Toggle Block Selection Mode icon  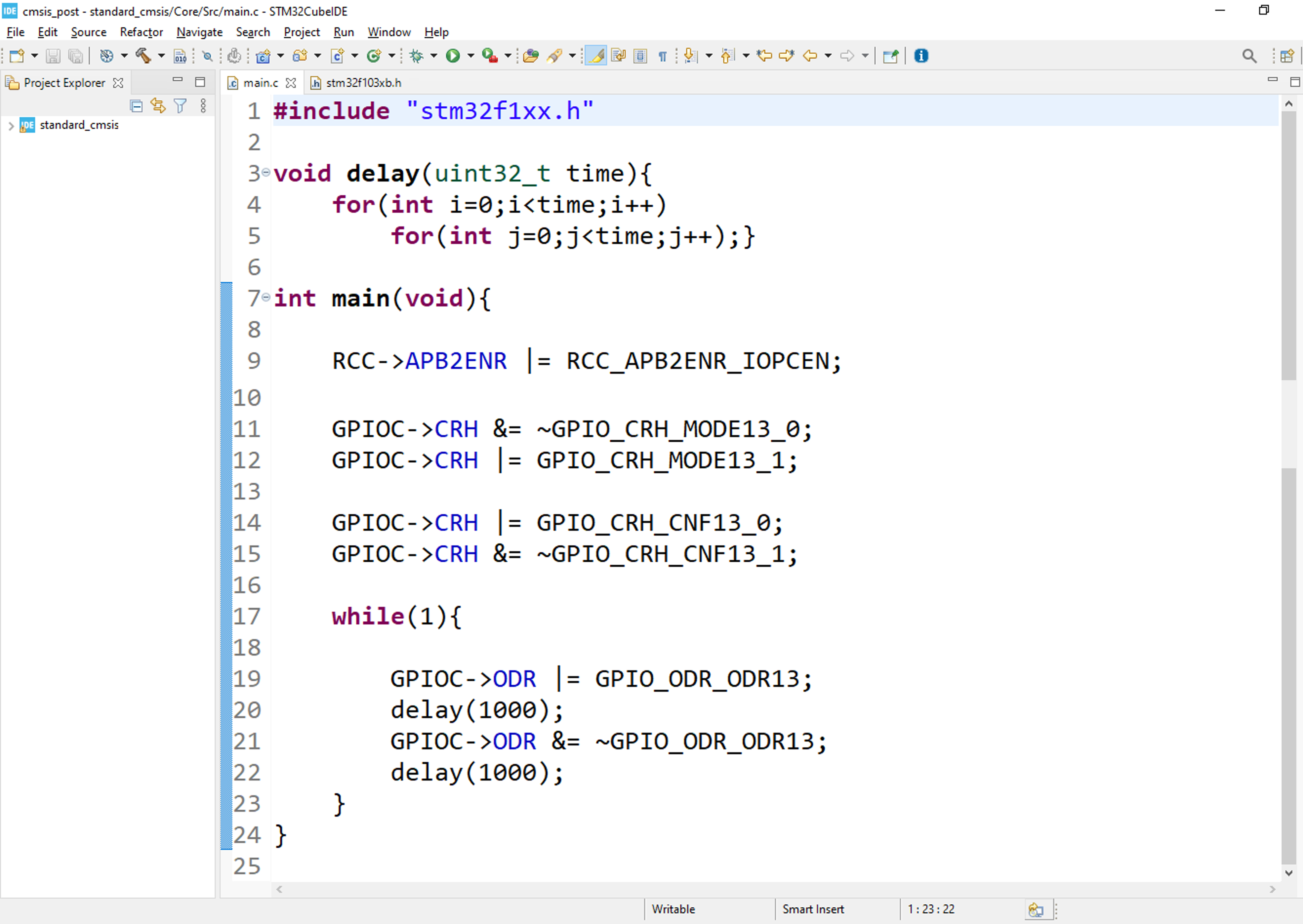(640, 56)
